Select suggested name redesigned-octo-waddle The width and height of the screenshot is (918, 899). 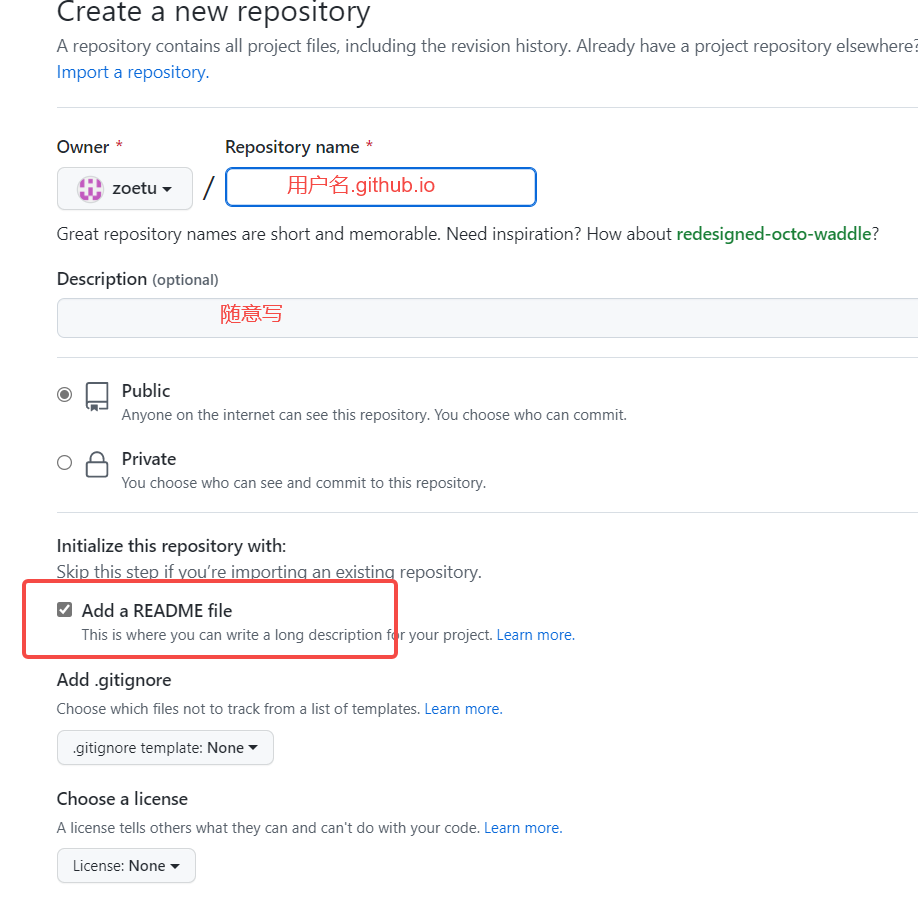tap(775, 233)
